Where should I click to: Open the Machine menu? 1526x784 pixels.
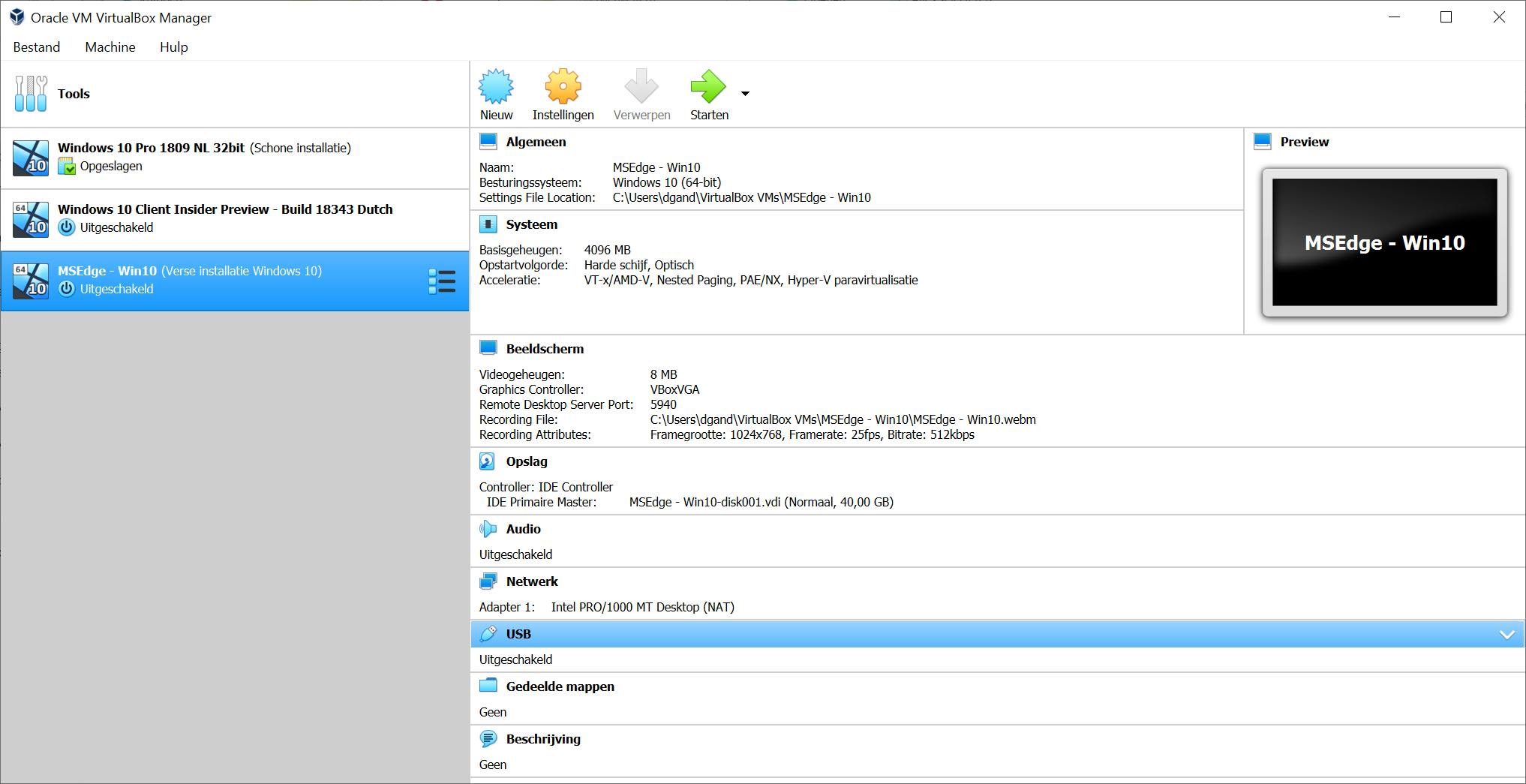coord(110,47)
